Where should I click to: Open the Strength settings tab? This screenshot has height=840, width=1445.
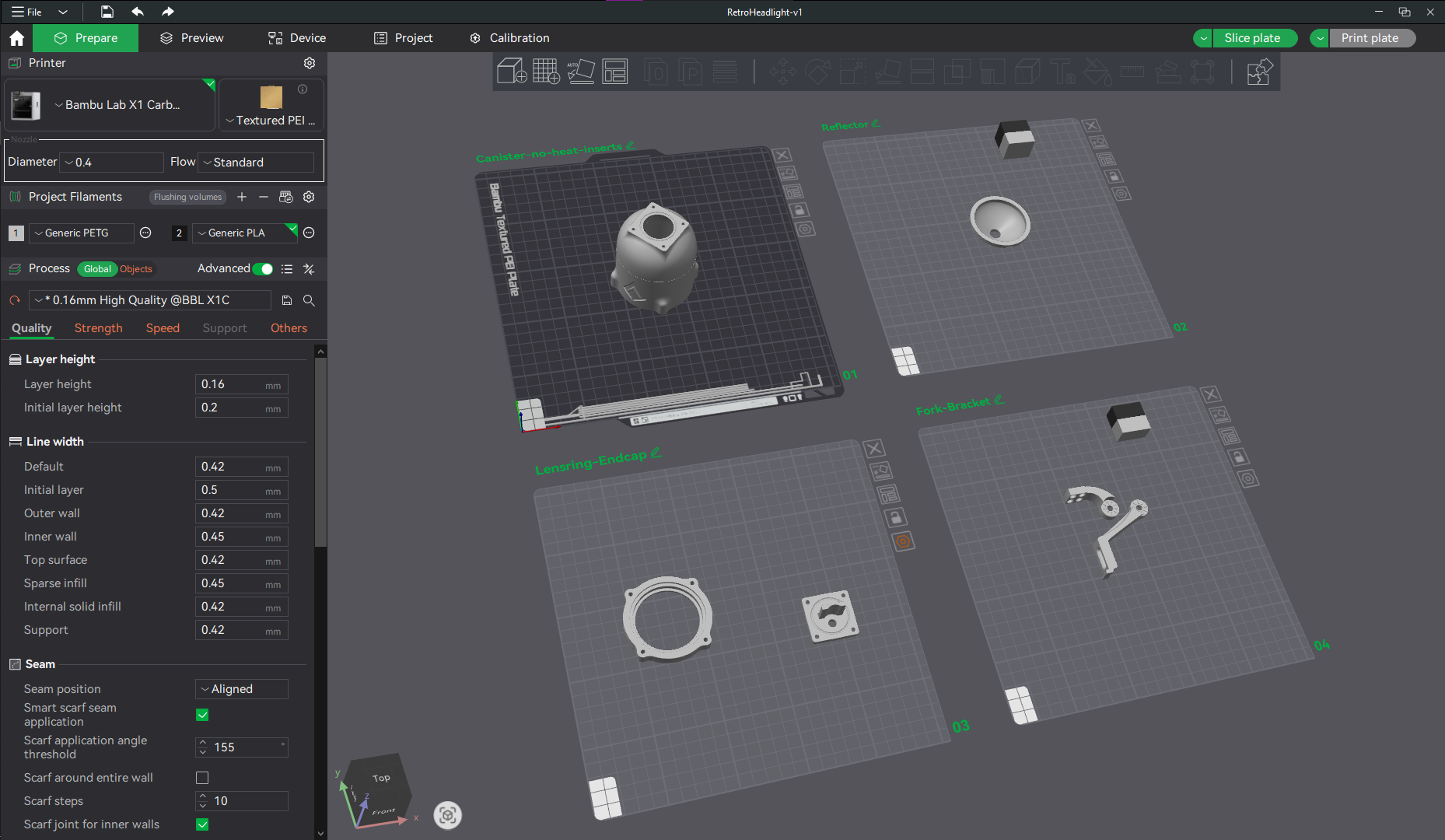[x=99, y=328]
